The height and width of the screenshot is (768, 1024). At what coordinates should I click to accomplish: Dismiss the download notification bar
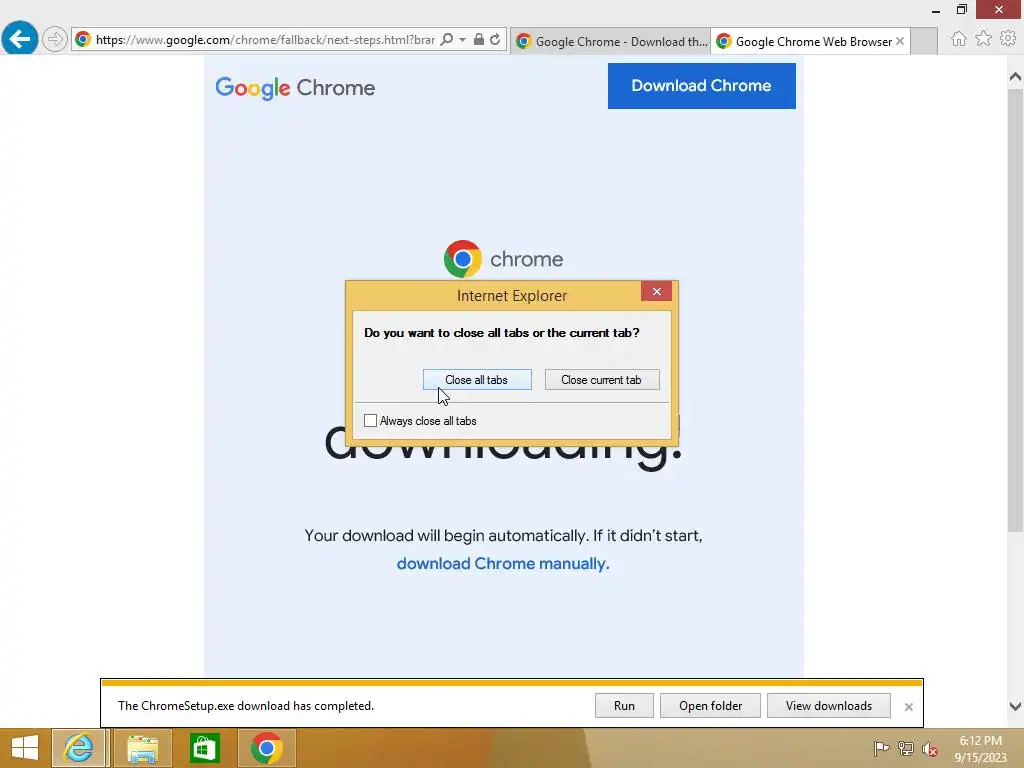(908, 707)
